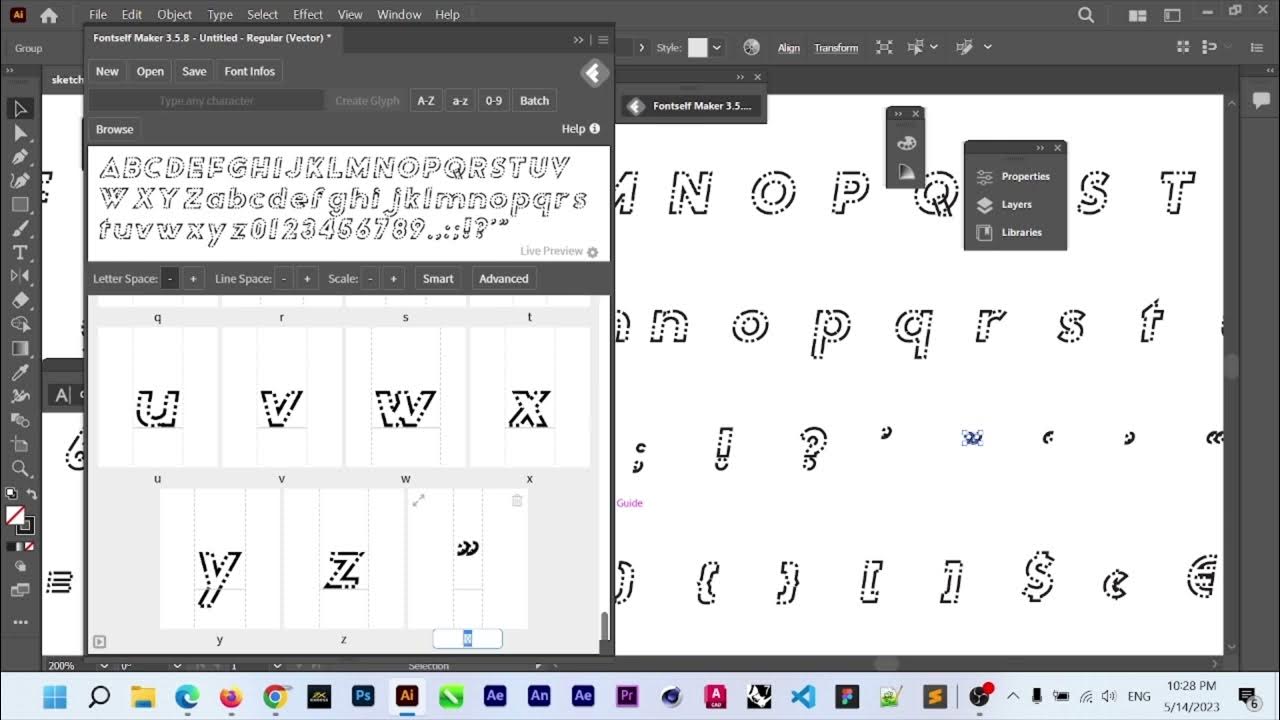Open the Style dropdown arrow
1280x720 pixels.
pyautogui.click(x=717, y=47)
